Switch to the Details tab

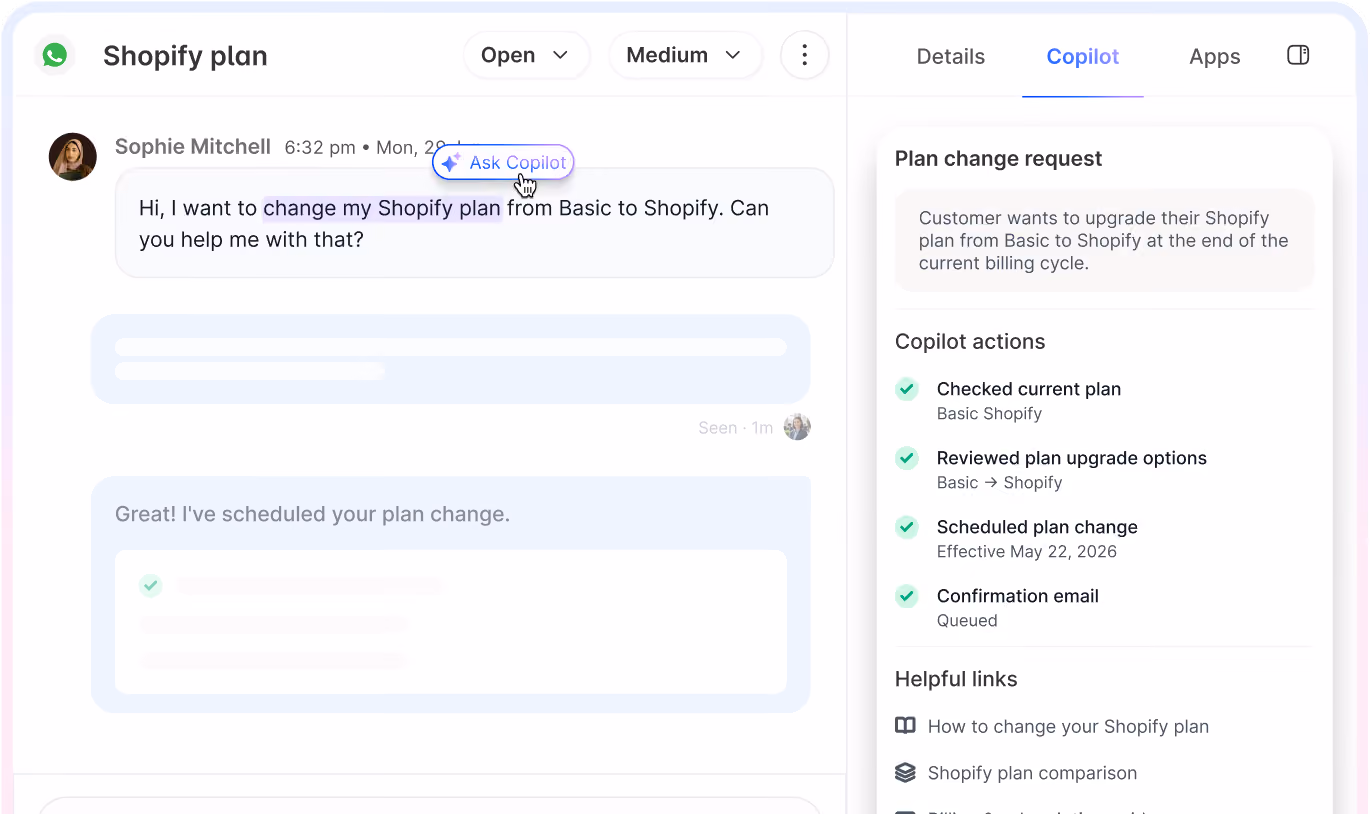click(x=951, y=57)
